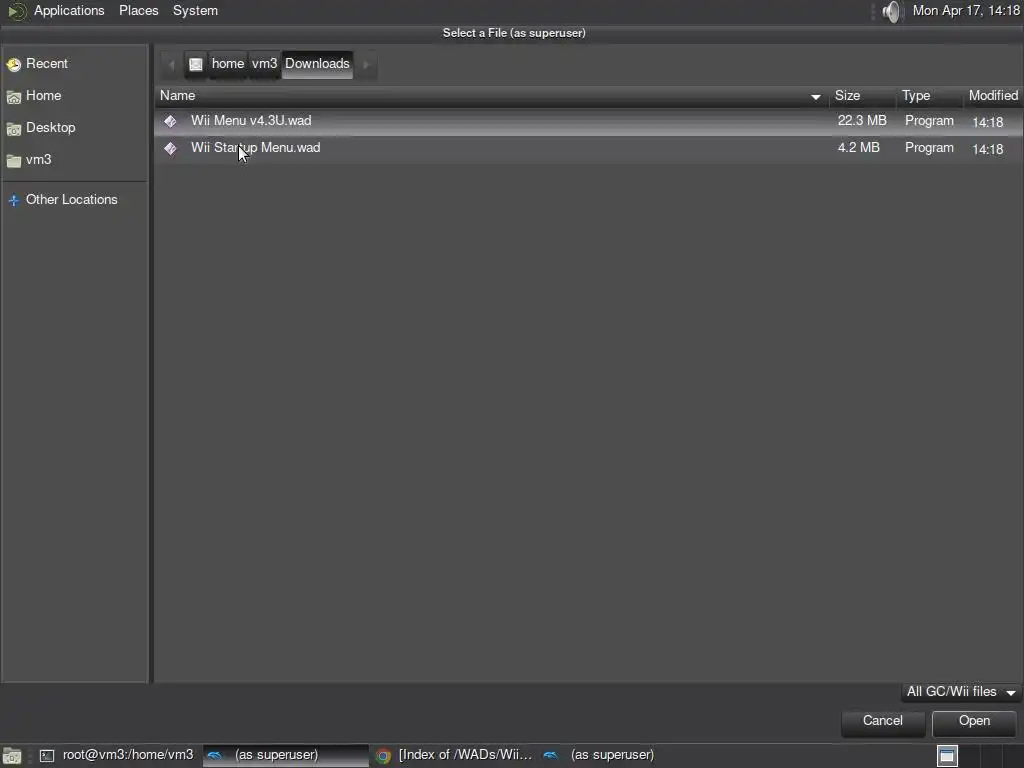Click the terminal icon in the taskbar

(x=47, y=756)
